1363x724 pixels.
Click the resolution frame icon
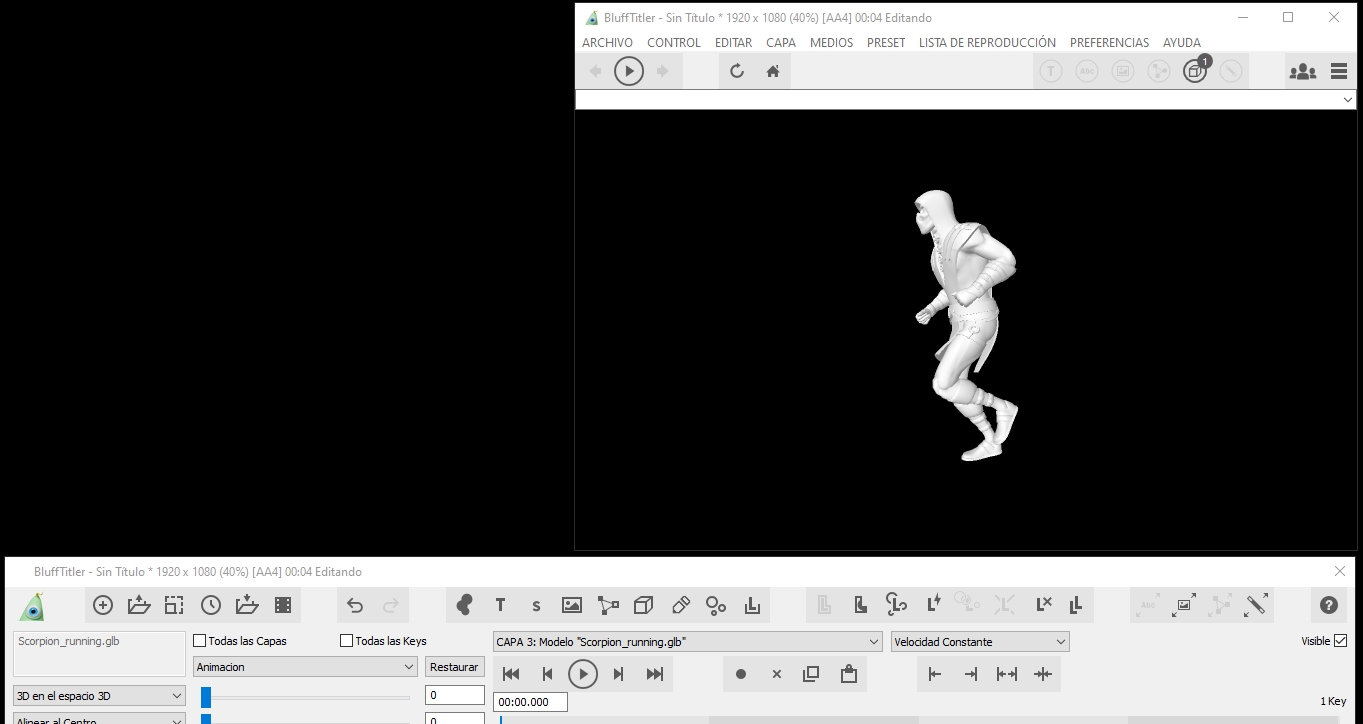[x=175, y=605]
